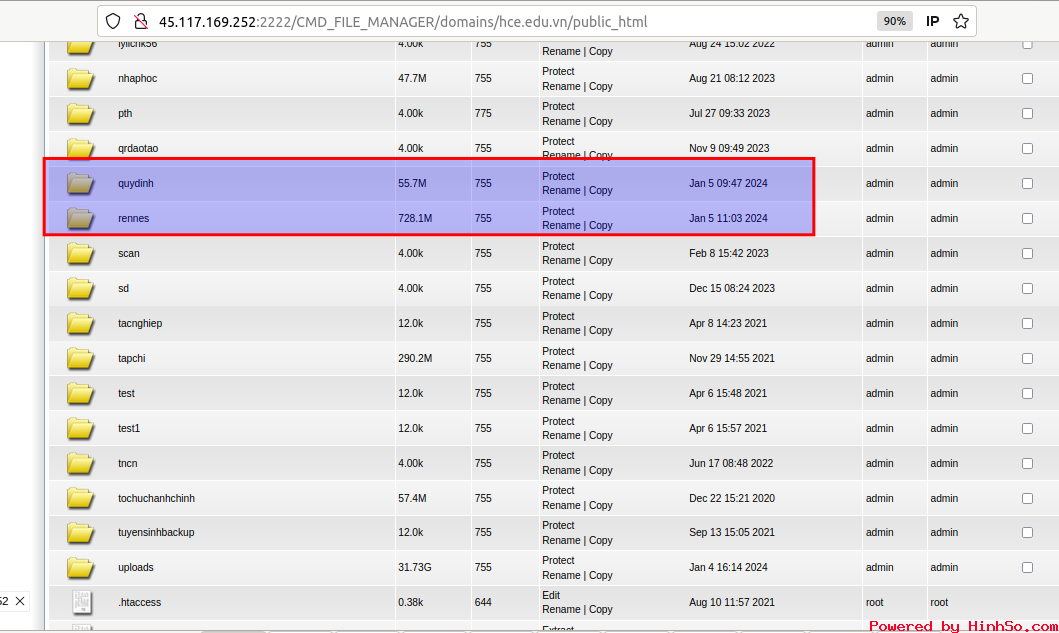The width and height of the screenshot is (1059, 633).
Task: Open the test1 folder icon
Action: click(x=80, y=428)
